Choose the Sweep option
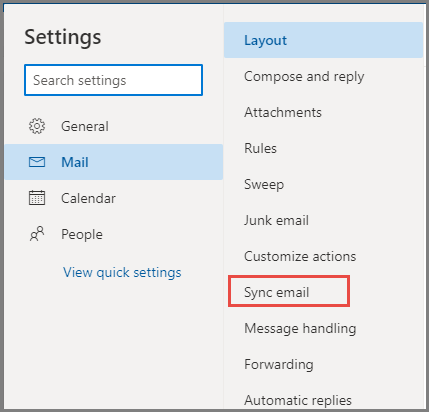429x412 pixels. (323, 184)
